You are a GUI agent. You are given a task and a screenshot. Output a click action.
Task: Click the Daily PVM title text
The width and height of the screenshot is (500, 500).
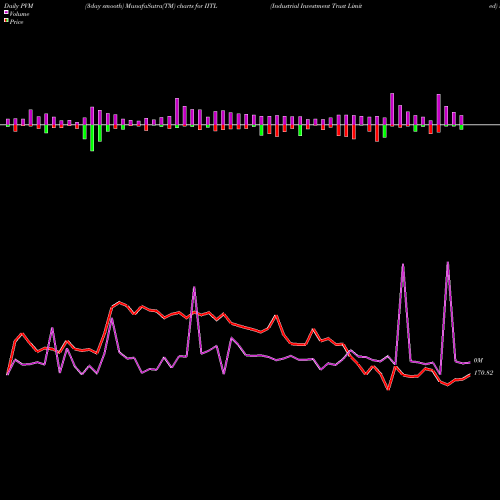(19, 6)
